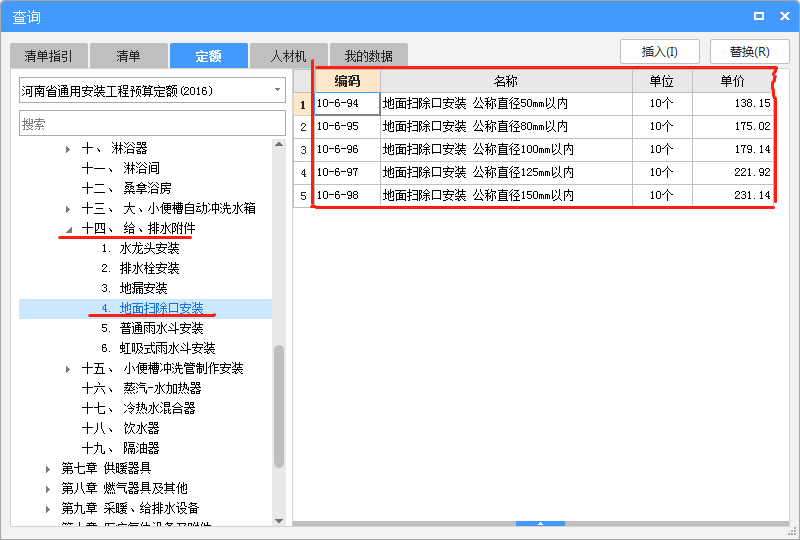Select 十七、冷热水混合器 in the tree
Screen dimensions: 800x540
(x=138, y=408)
